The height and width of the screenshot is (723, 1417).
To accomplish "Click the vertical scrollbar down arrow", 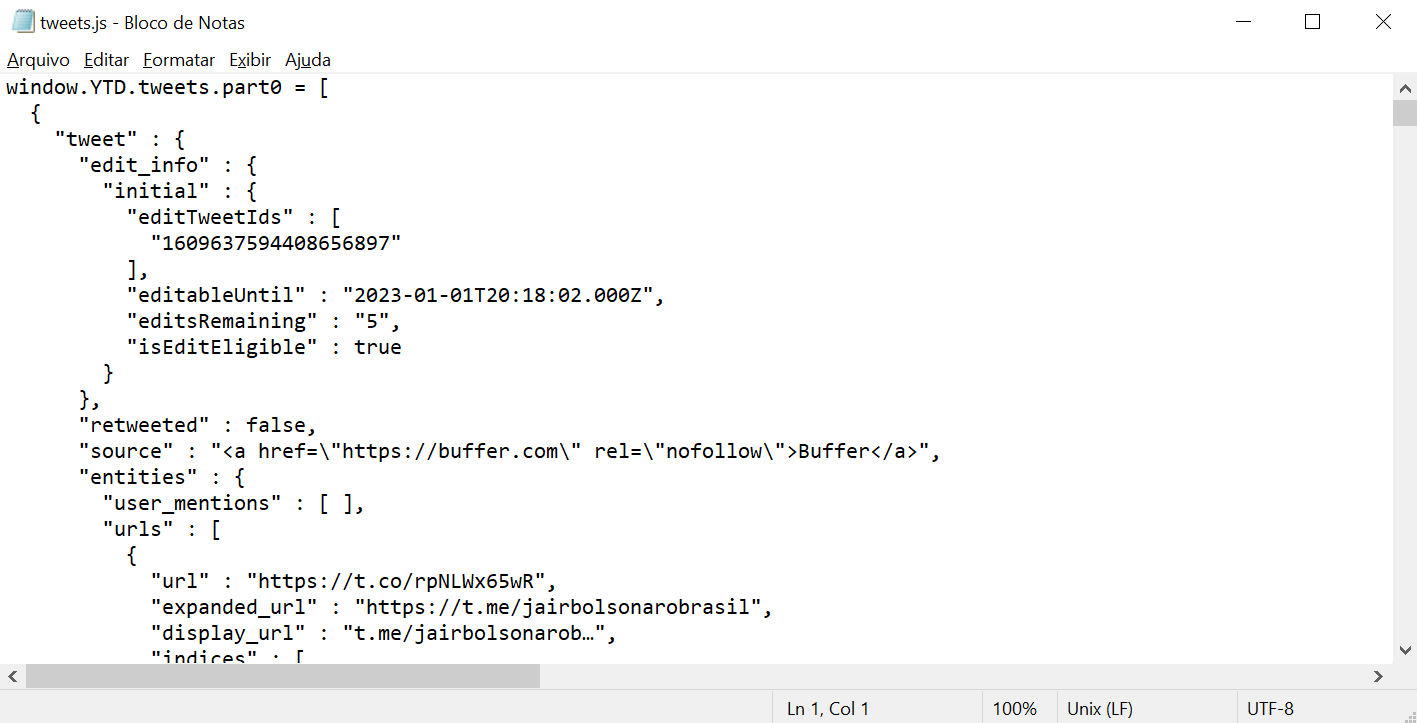I will pos(1405,648).
